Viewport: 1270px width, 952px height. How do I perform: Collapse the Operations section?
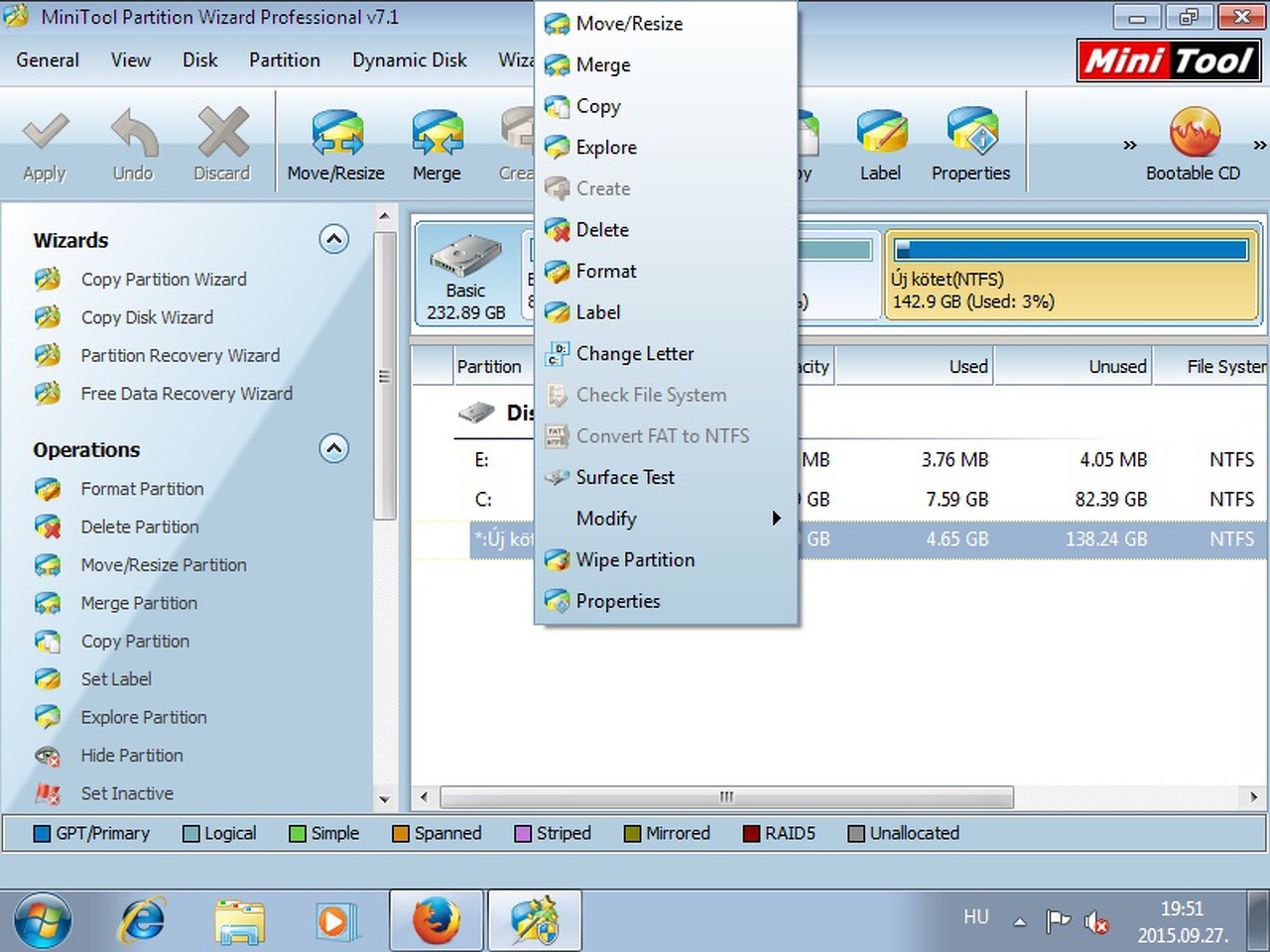pos(334,448)
